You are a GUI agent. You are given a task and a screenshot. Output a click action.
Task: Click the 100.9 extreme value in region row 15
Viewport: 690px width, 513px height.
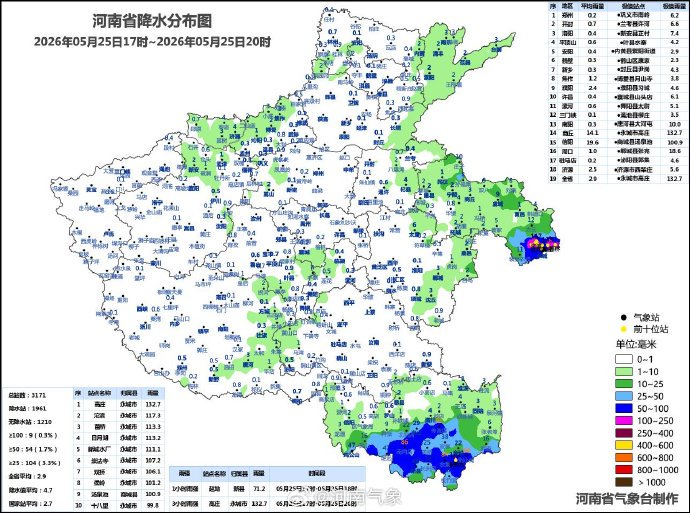tap(675, 143)
